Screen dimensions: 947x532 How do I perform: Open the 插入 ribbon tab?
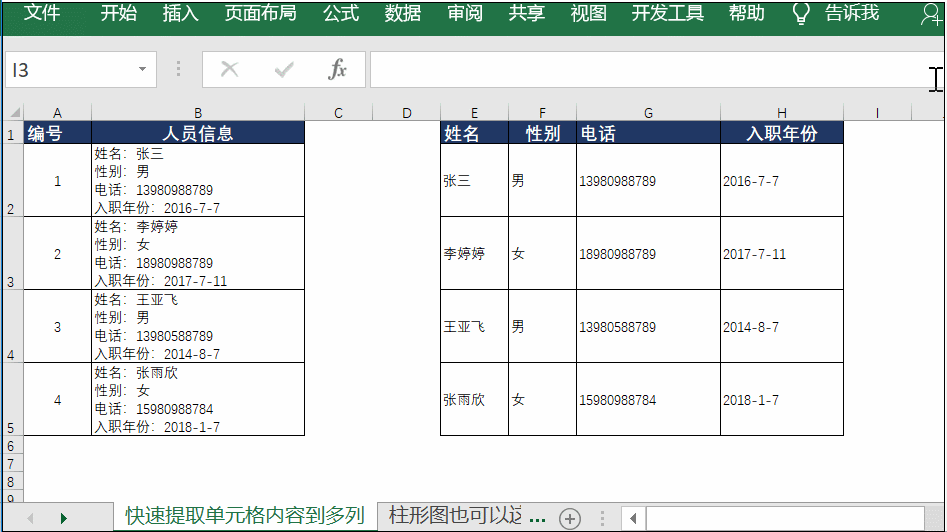tap(180, 13)
